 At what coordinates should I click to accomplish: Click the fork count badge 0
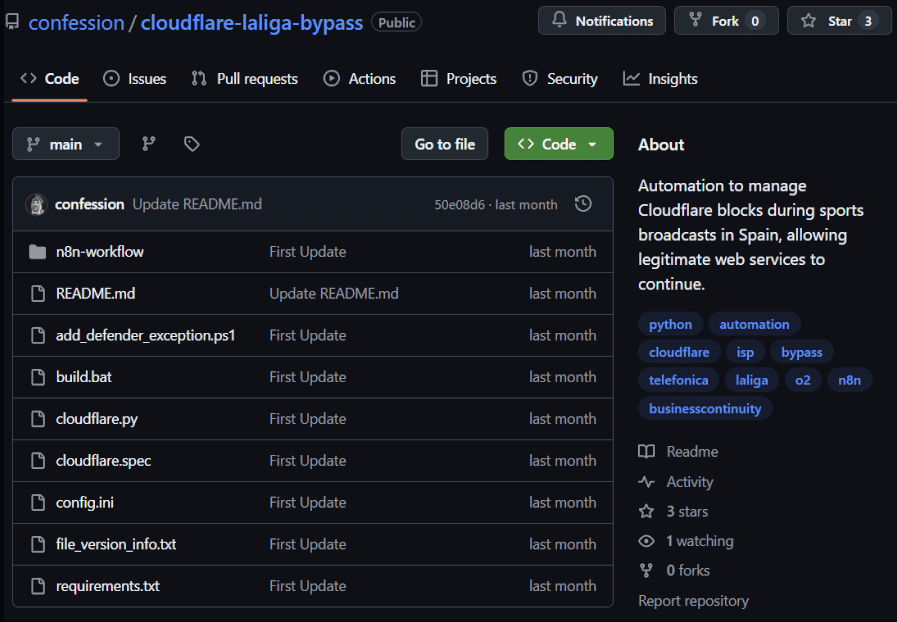tap(755, 21)
